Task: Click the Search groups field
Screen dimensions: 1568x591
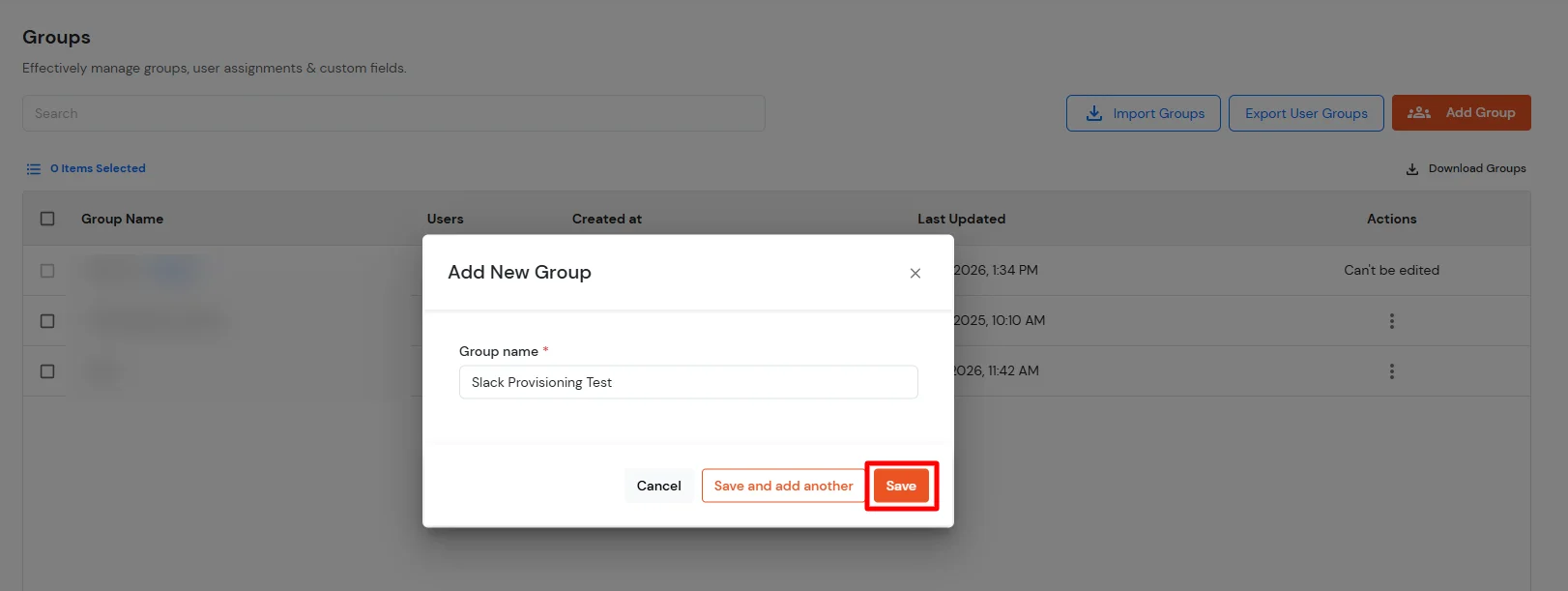Action: point(393,113)
